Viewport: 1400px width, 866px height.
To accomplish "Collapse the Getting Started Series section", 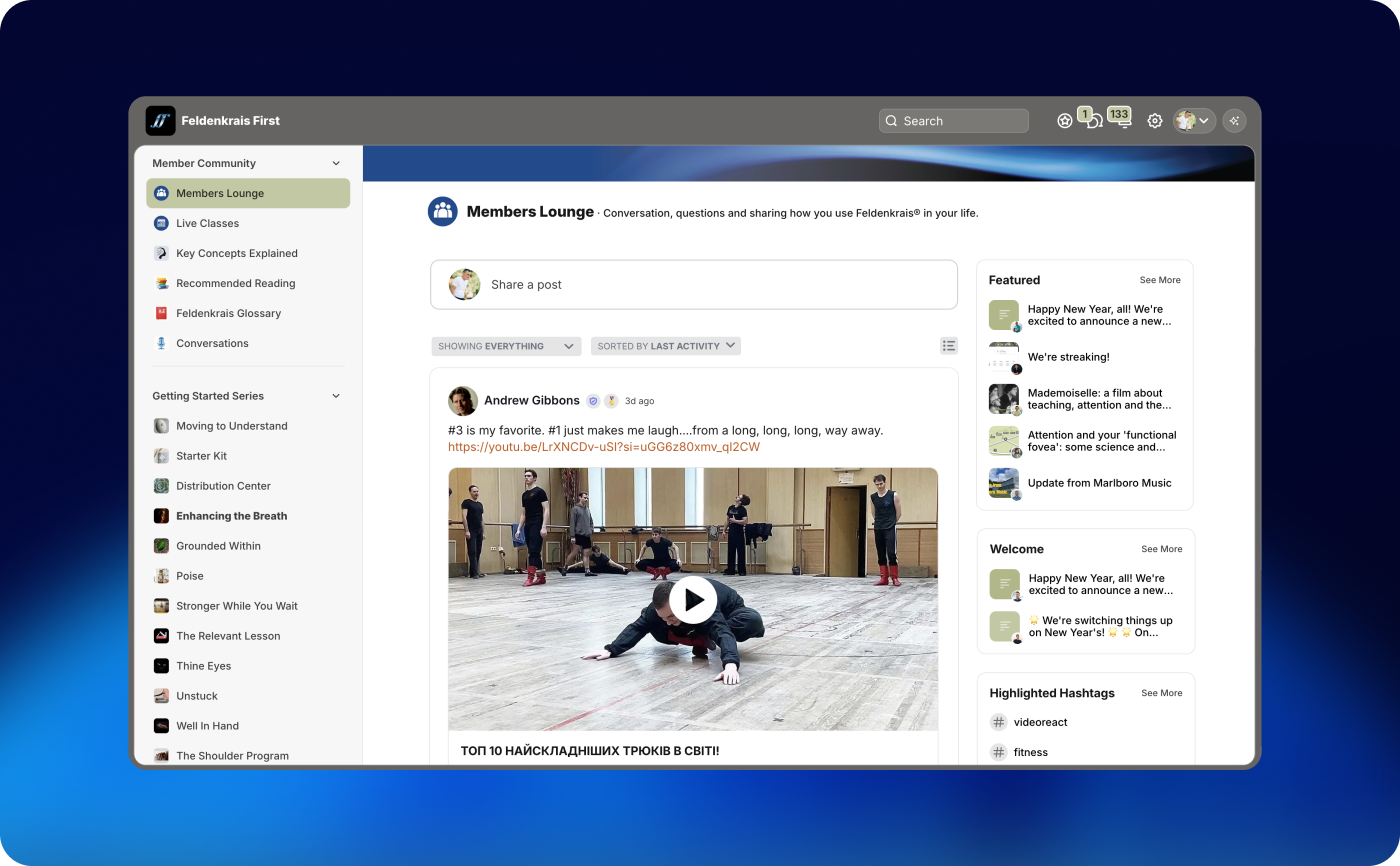I will (336, 396).
